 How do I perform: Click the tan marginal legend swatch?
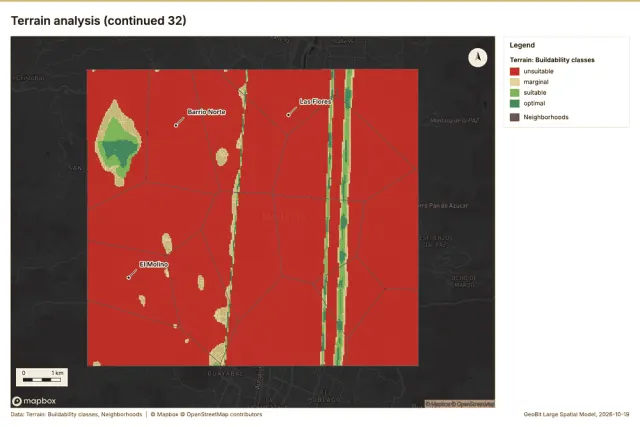(515, 82)
